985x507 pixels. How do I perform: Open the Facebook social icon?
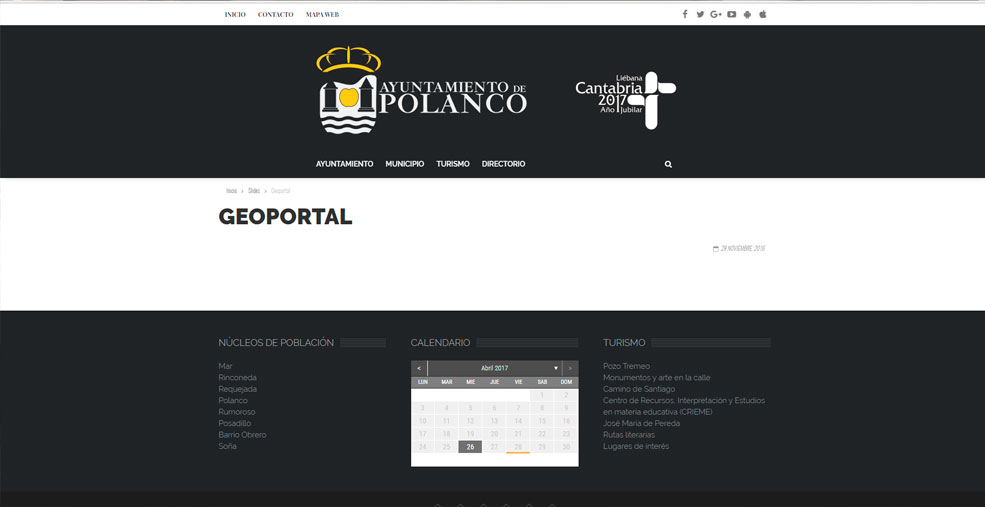685,14
